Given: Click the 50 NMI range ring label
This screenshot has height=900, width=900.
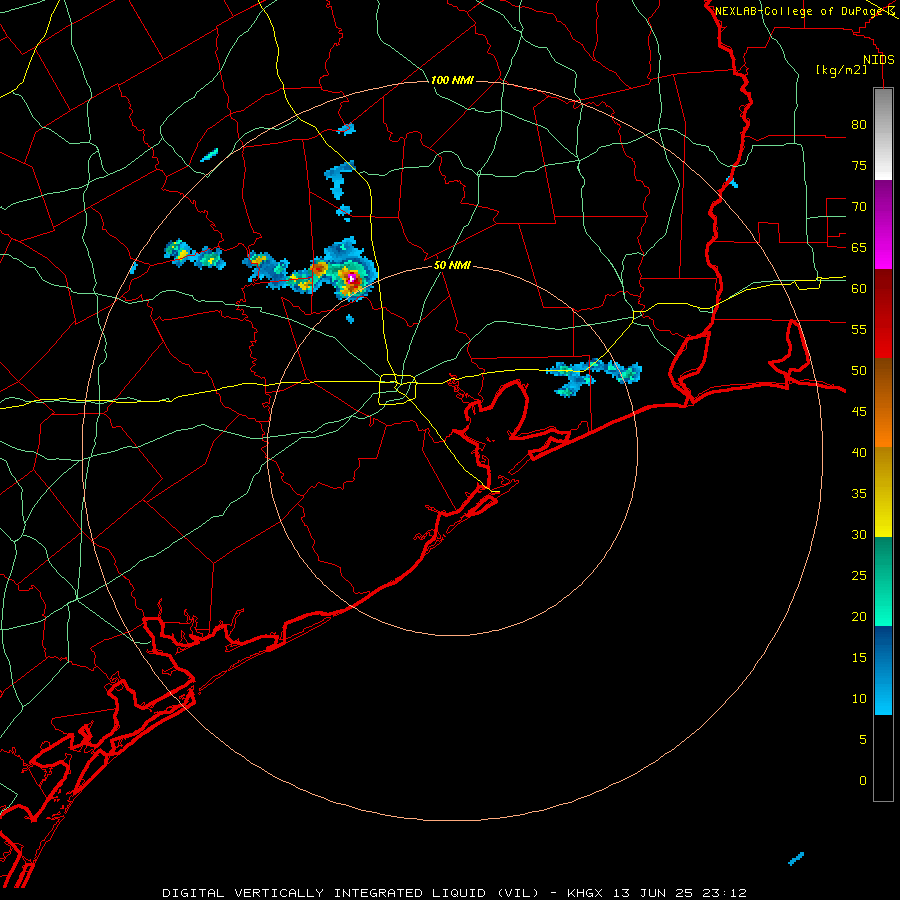Looking at the screenshot, I should 452,265.
